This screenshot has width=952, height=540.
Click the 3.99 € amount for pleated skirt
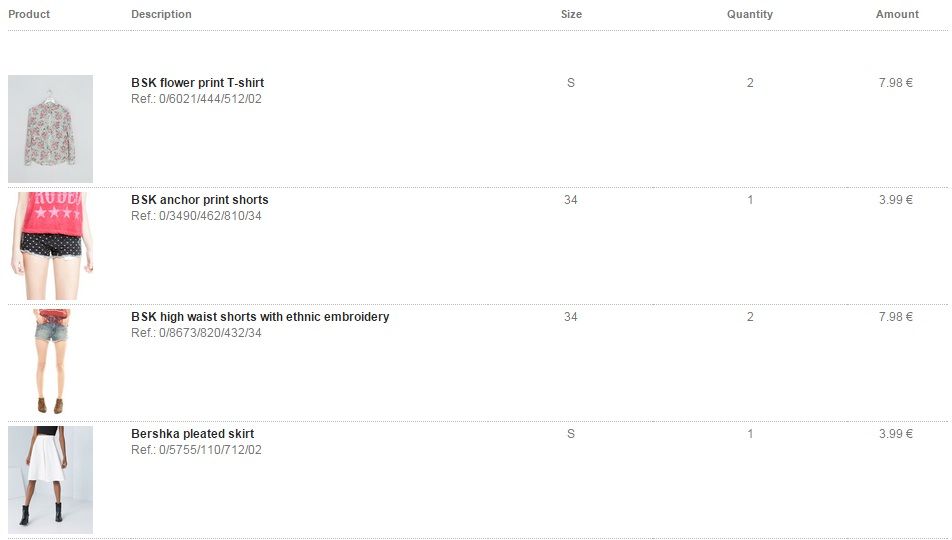click(x=895, y=434)
